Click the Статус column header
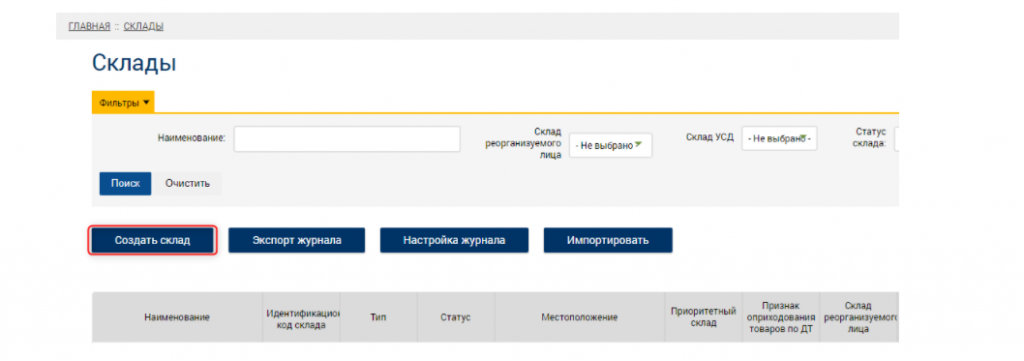1024x361 pixels. coord(456,317)
